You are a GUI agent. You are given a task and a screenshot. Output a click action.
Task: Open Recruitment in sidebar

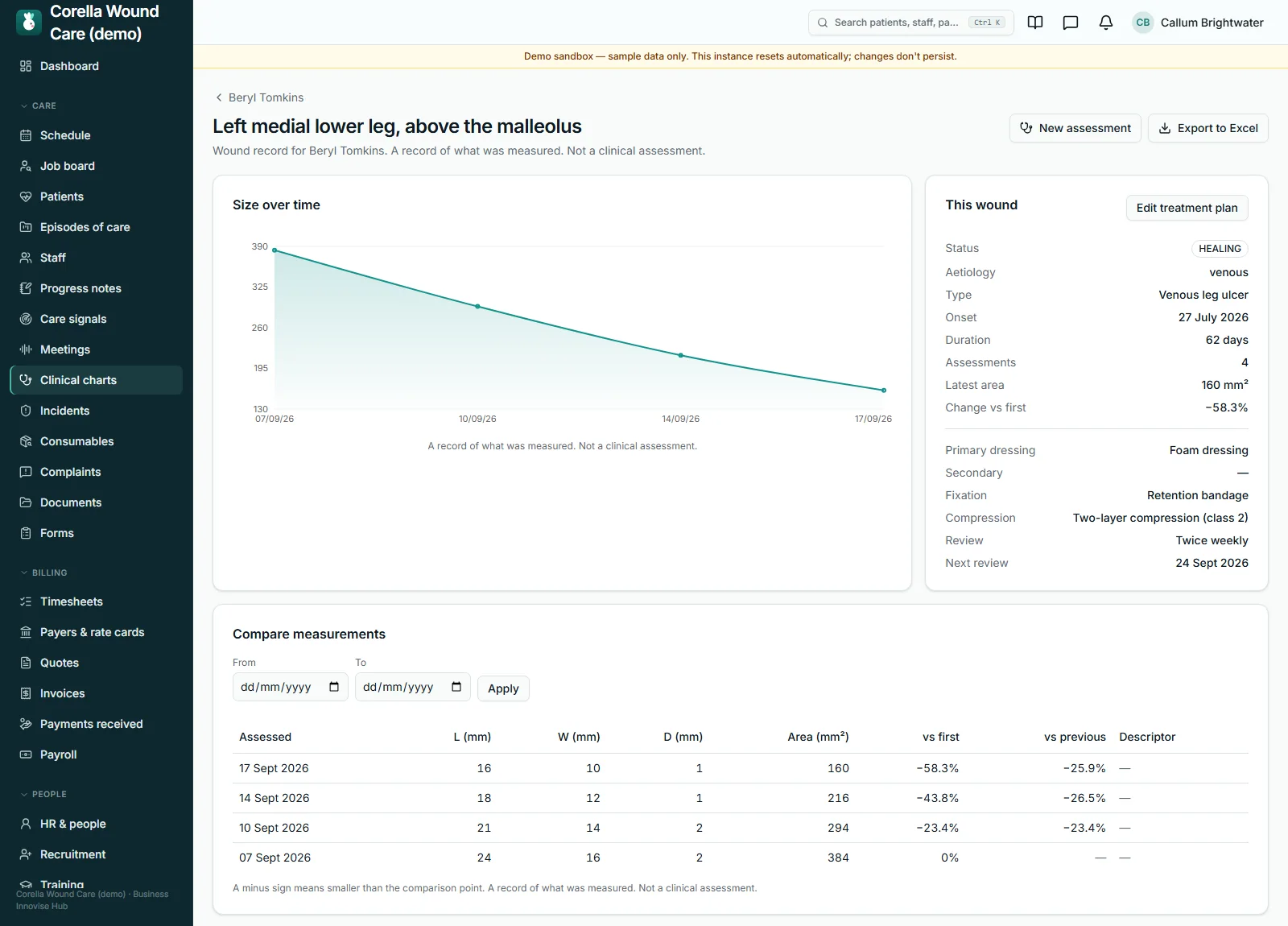(97, 854)
